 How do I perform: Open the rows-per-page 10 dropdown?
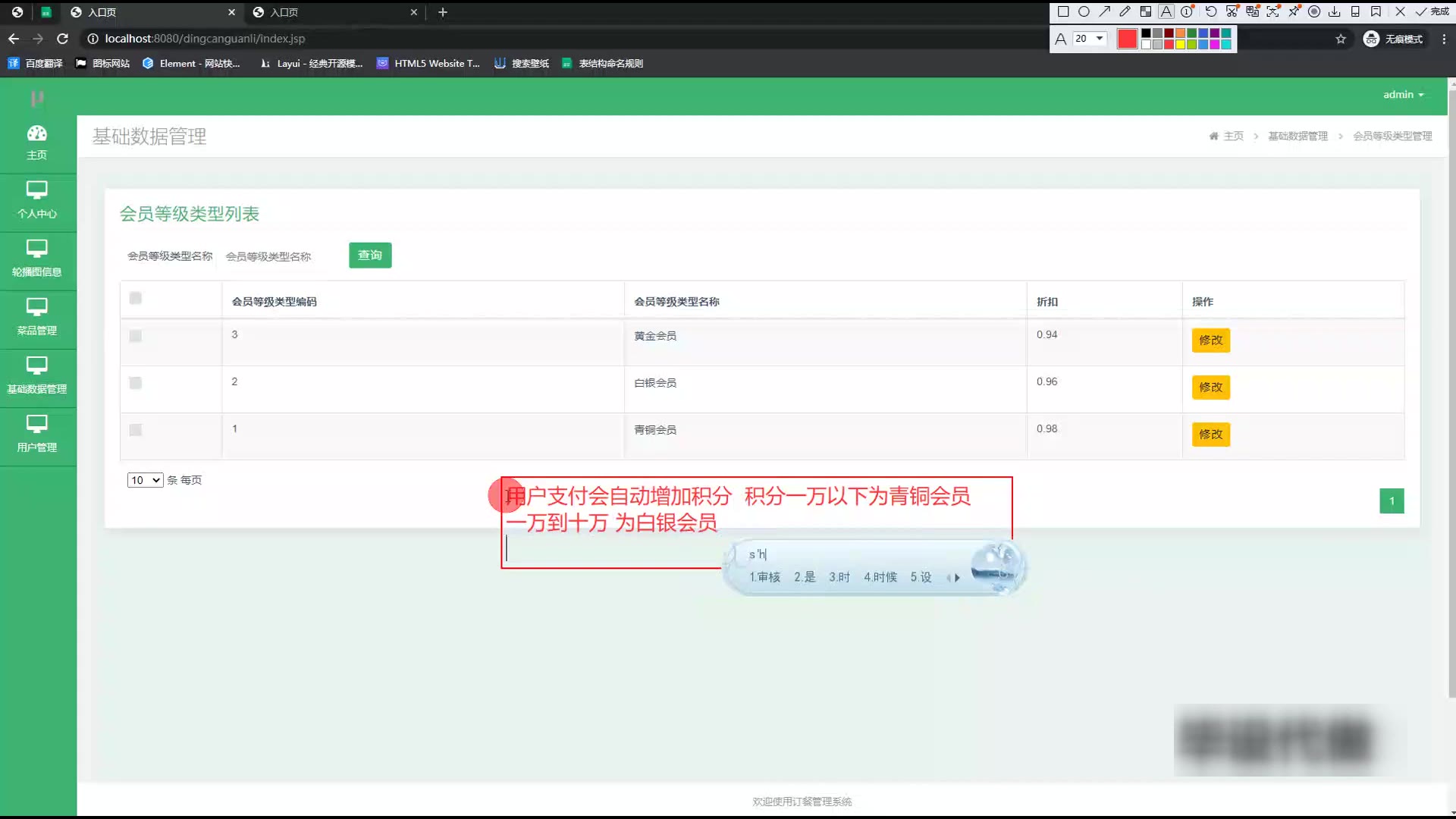[x=145, y=480]
